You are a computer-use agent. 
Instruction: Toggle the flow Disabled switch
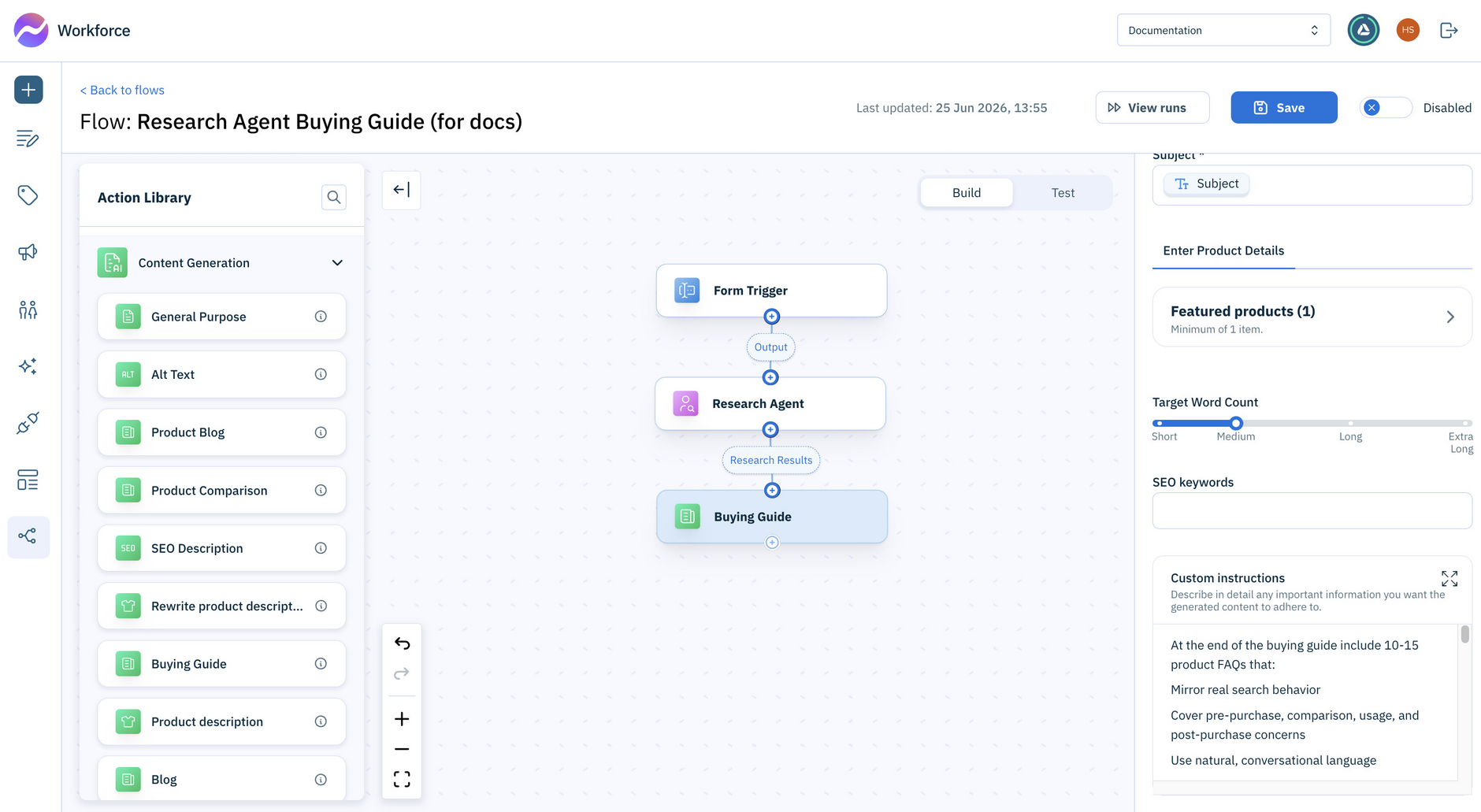[x=1386, y=108]
